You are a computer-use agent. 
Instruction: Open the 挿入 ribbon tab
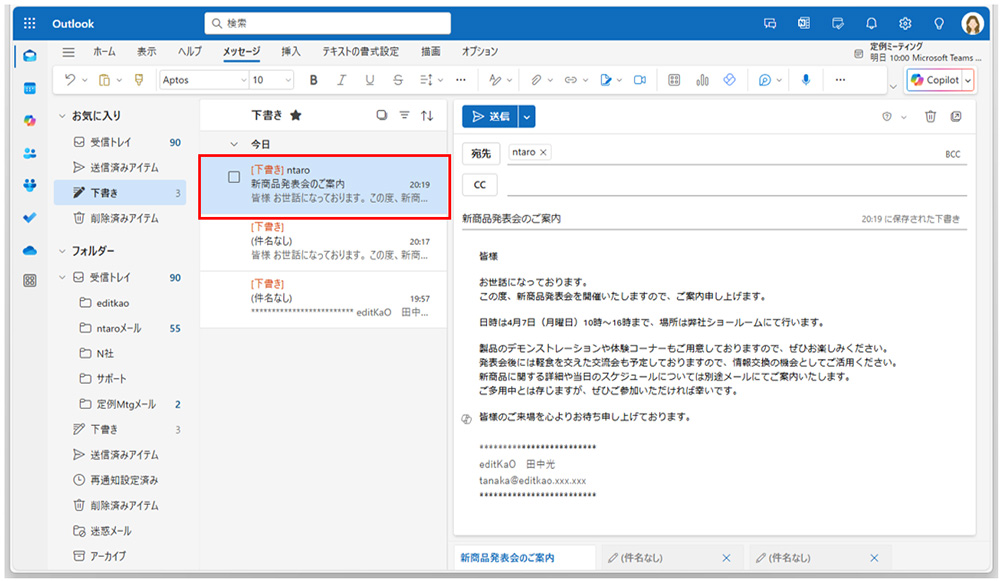(x=290, y=52)
